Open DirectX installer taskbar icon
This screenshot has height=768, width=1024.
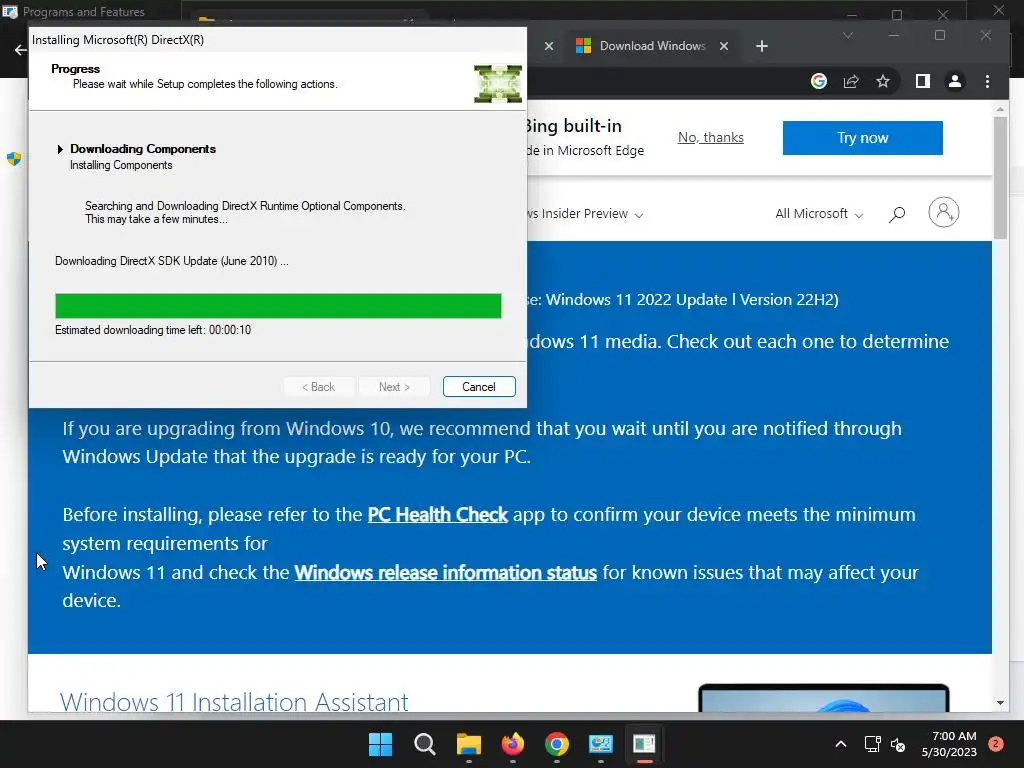coord(645,744)
